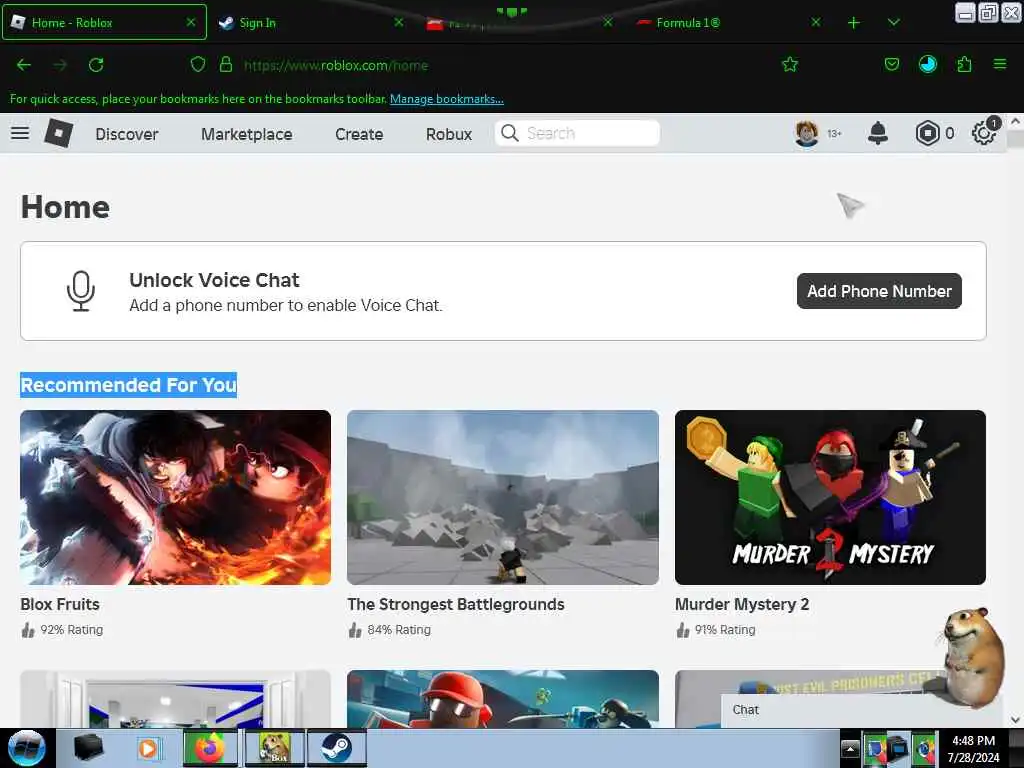The height and width of the screenshot is (768, 1024).
Task: Close the Formula 1 tab
Action: point(816,22)
